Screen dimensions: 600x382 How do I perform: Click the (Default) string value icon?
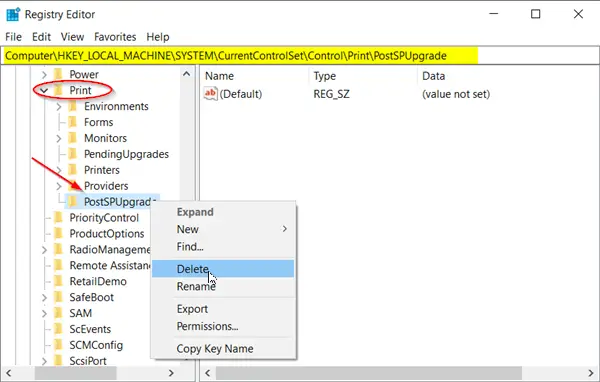pyautogui.click(x=210, y=94)
